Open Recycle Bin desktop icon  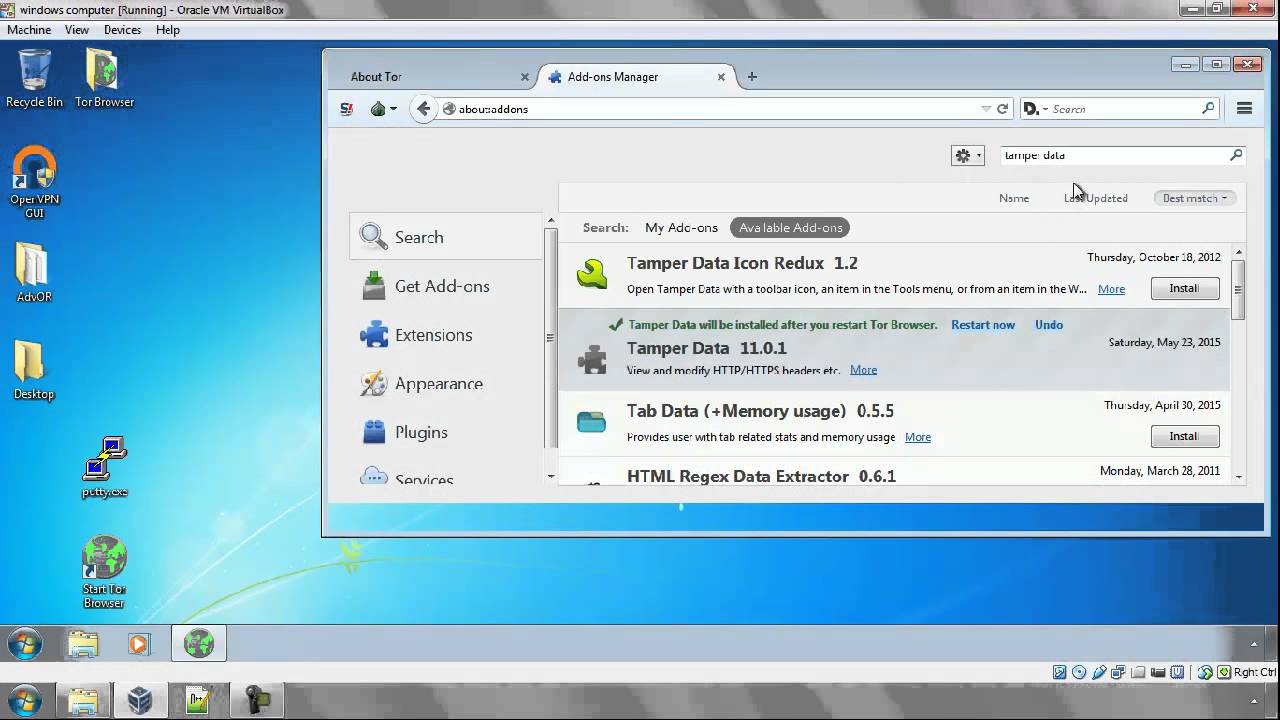34,78
